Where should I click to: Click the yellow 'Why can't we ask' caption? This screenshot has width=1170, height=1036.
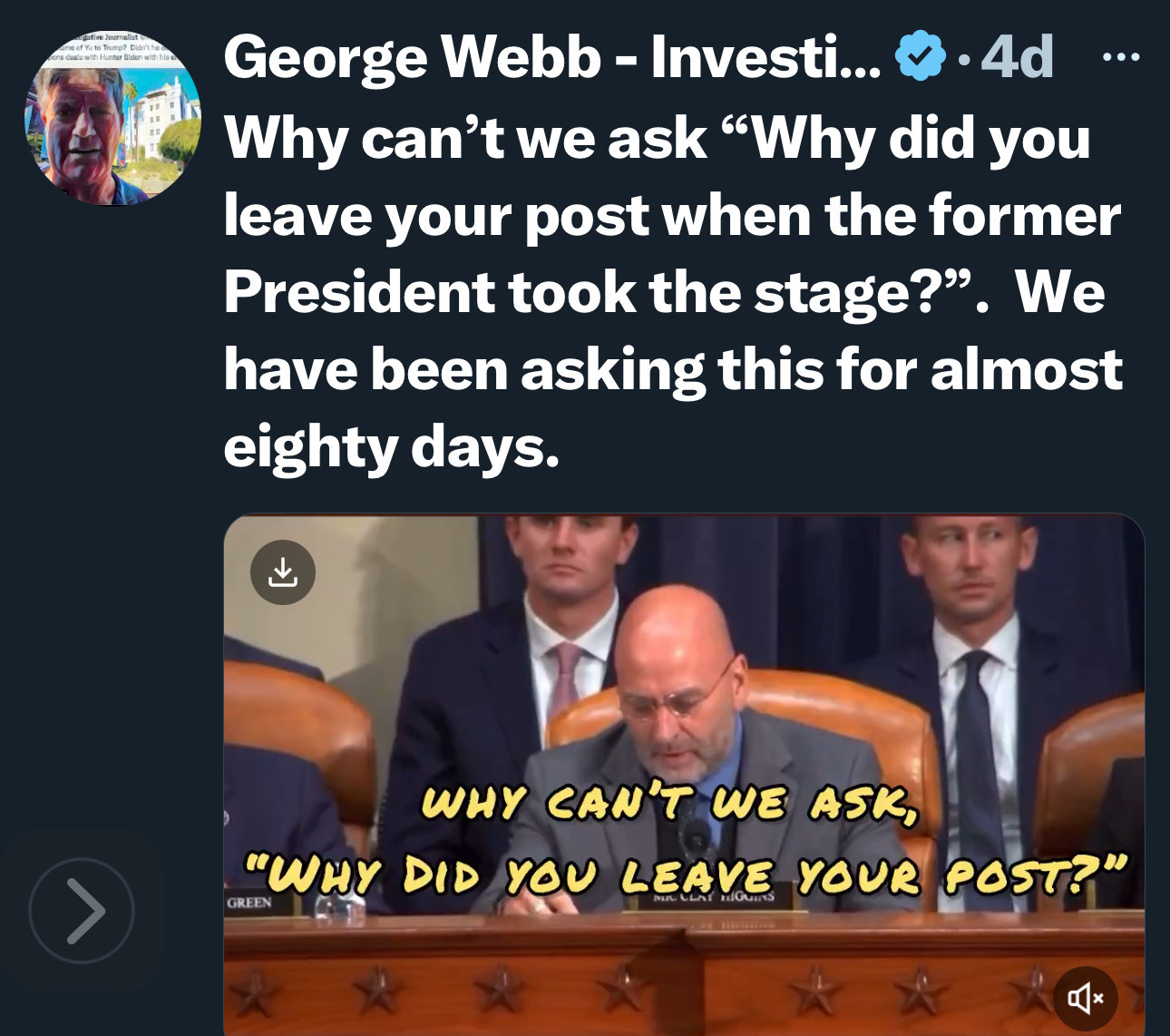tap(671, 802)
